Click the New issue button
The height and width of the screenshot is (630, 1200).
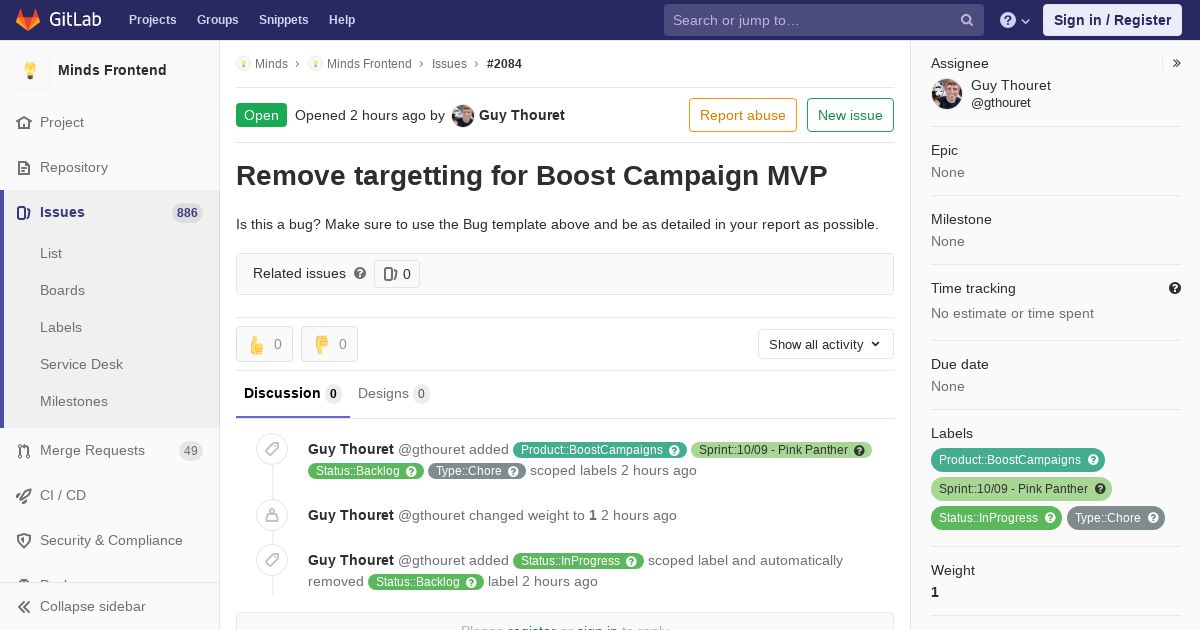[850, 115]
